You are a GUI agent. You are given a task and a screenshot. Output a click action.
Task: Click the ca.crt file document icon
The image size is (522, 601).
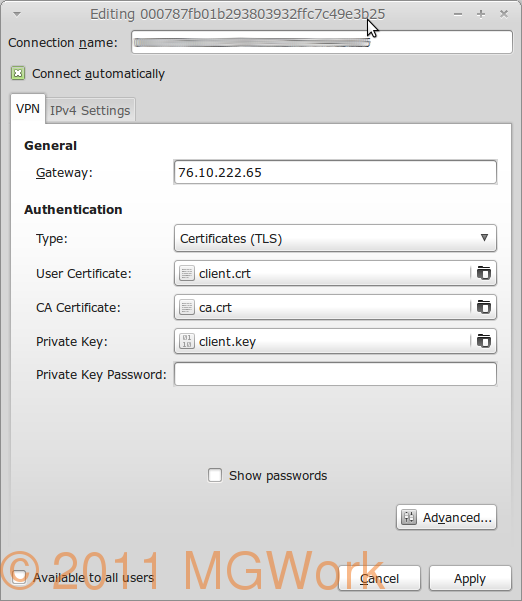coord(187,307)
